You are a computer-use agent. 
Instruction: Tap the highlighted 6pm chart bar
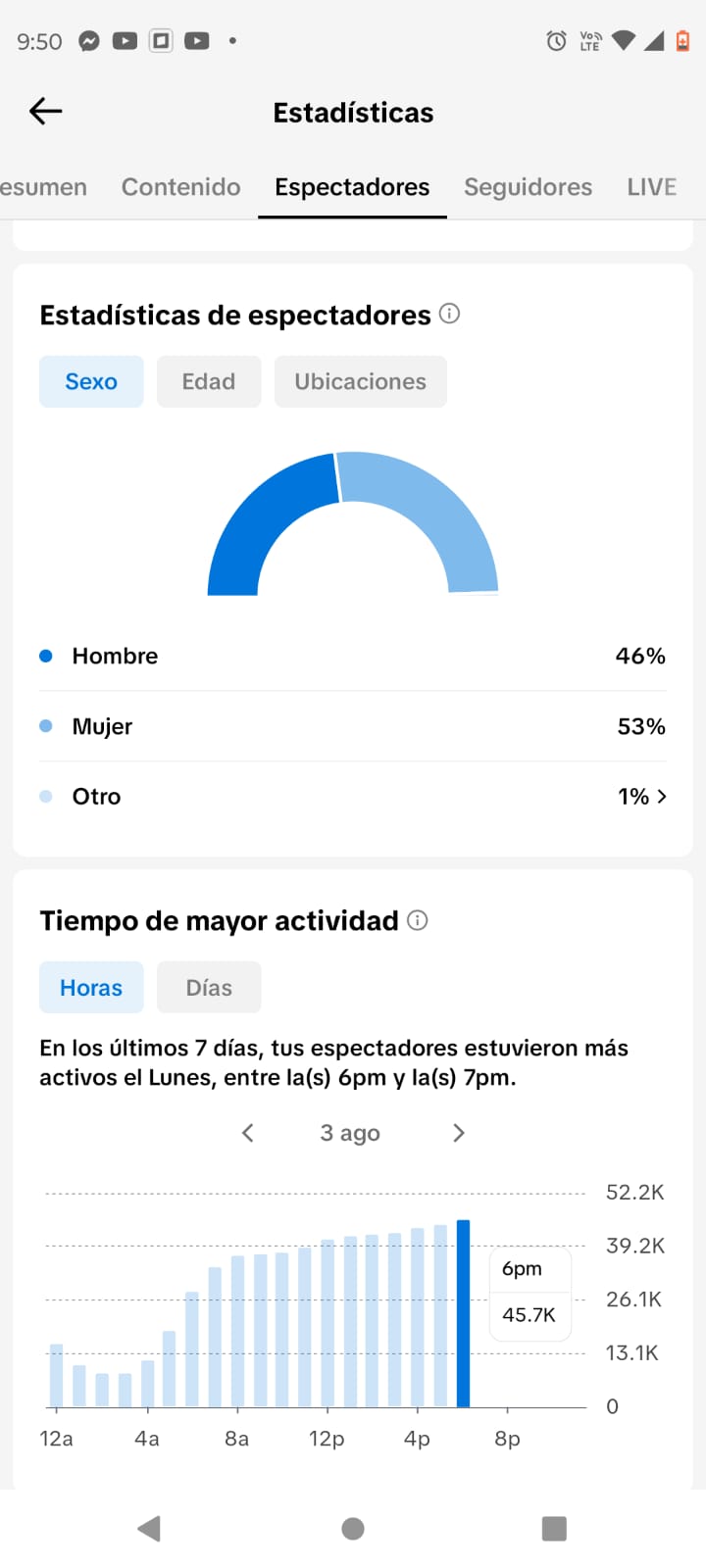pos(464,1313)
